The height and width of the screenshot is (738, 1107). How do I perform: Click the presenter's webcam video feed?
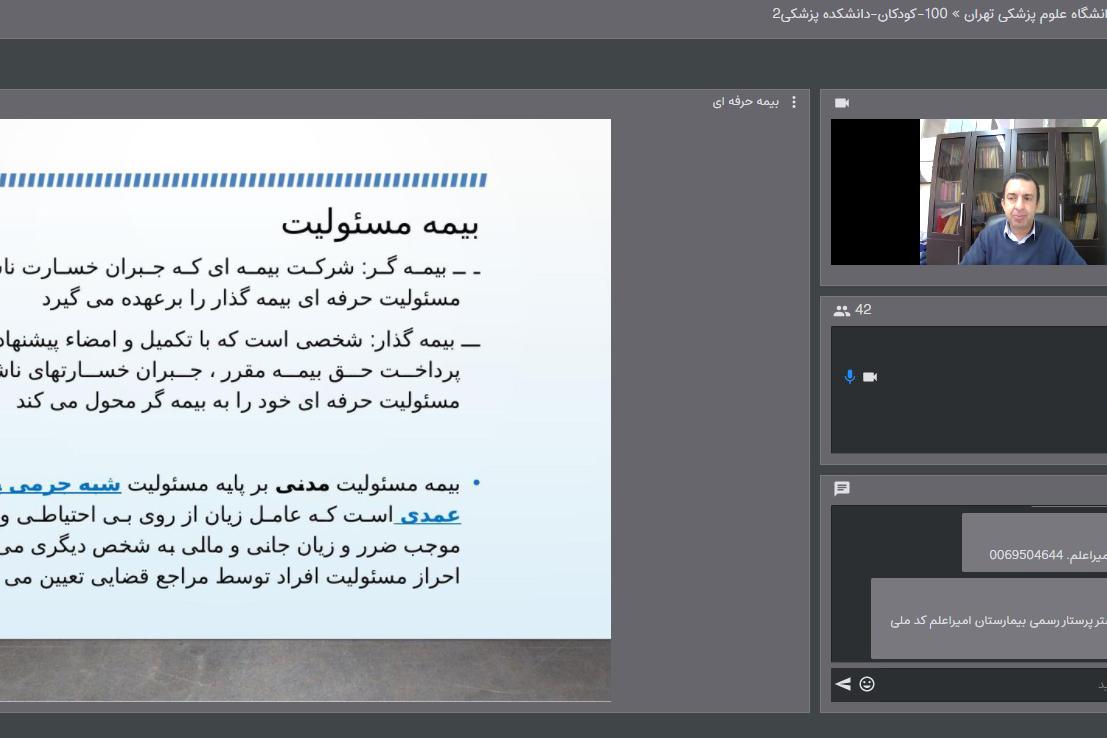click(x=1012, y=192)
